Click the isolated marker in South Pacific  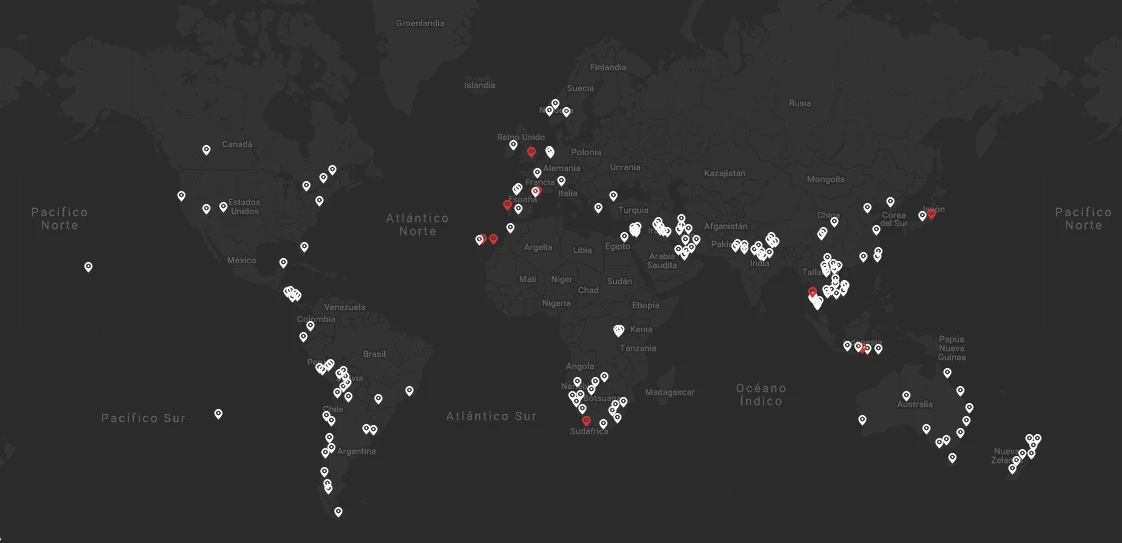[218, 414]
